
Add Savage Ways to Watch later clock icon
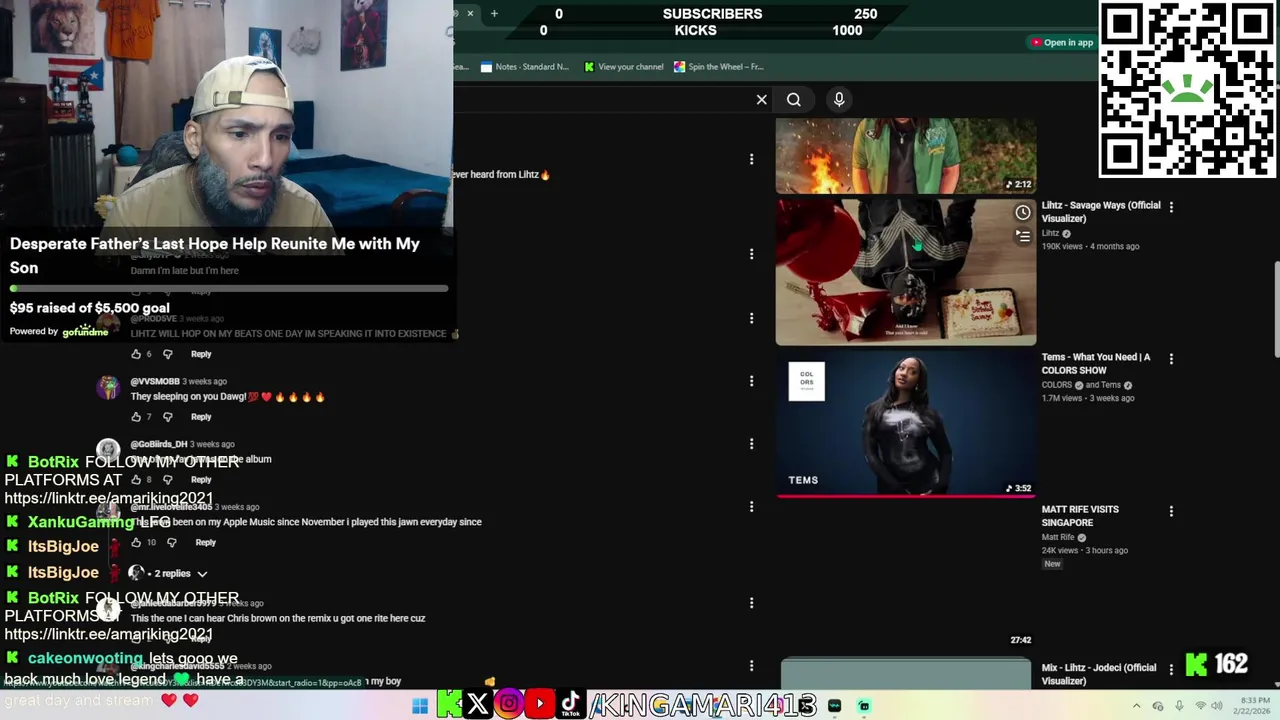click(x=1023, y=213)
